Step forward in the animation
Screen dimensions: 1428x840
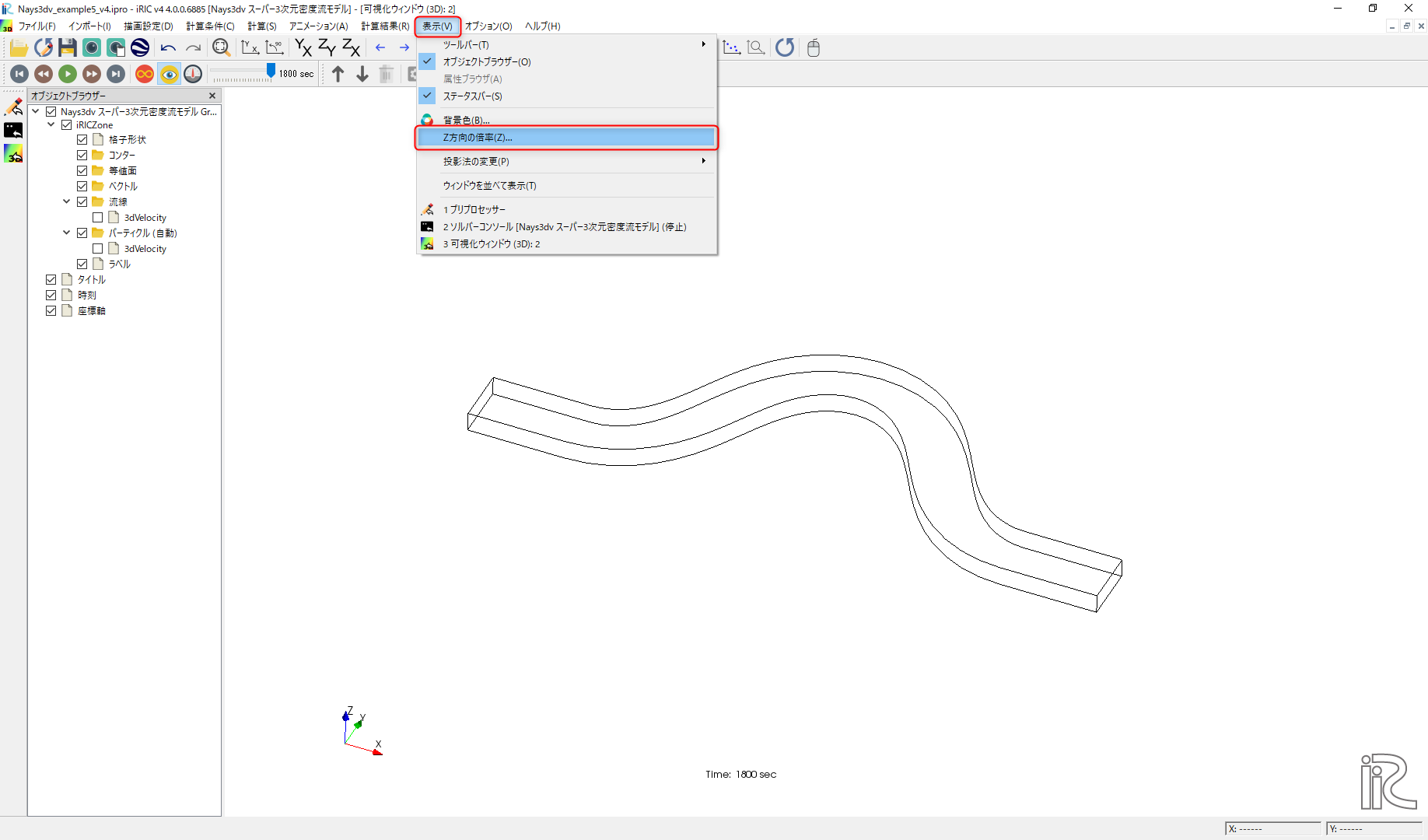click(92, 74)
